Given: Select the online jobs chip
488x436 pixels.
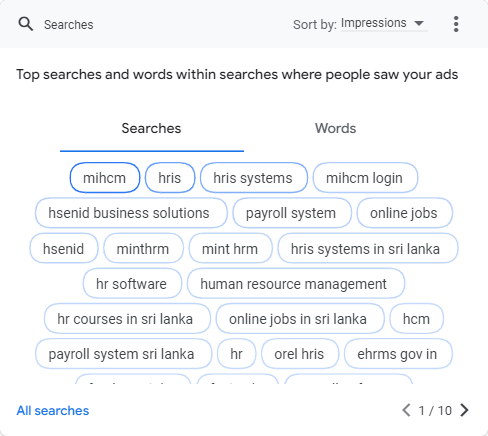Looking at the screenshot, I should click(405, 213).
